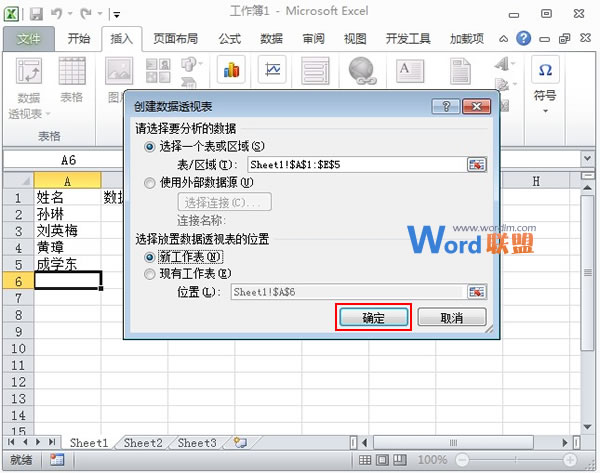The width and height of the screenshot is (600, 473).
Task: Click the Save icon in quick access toolbar
Action: [37, 14]
